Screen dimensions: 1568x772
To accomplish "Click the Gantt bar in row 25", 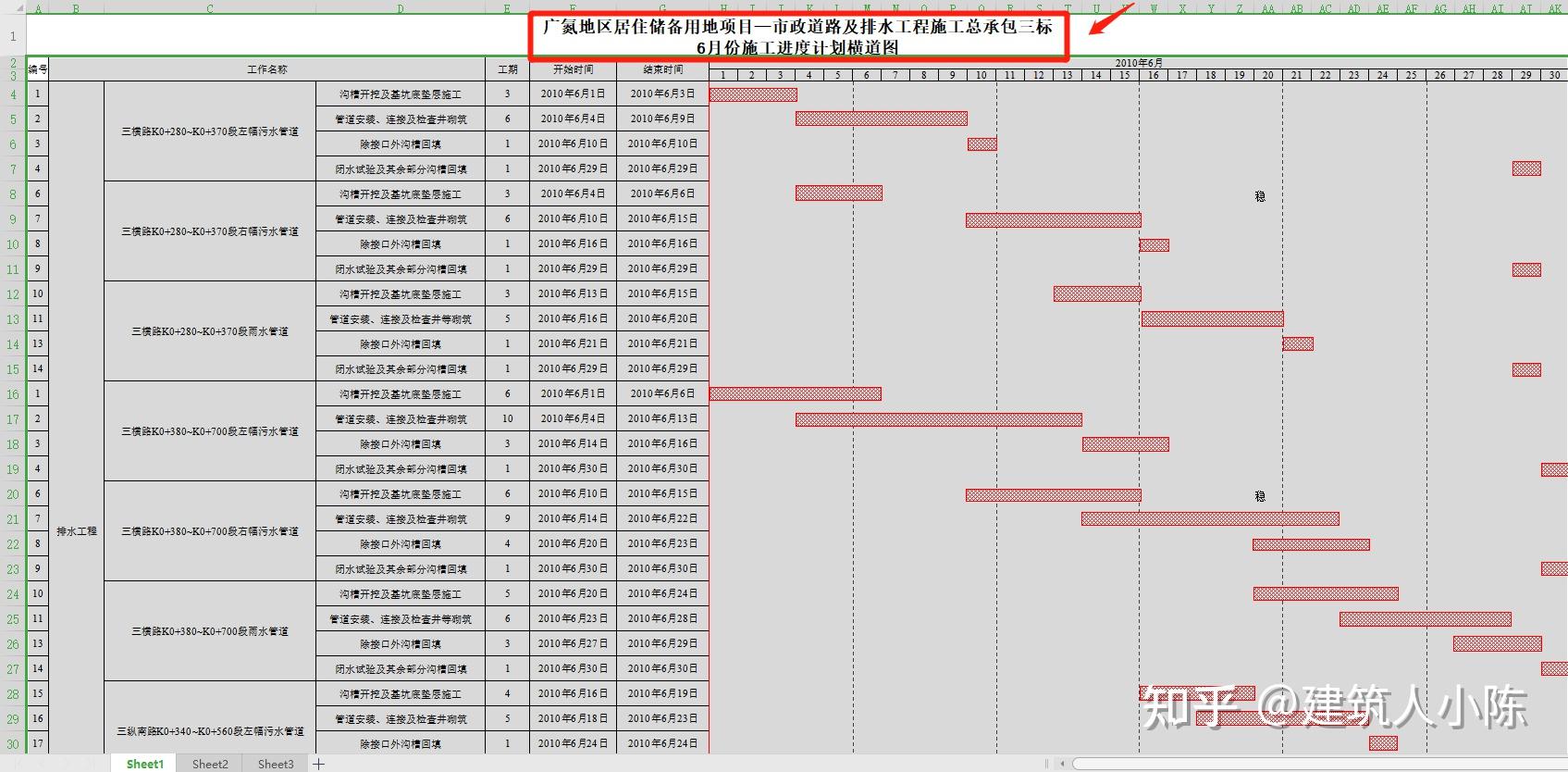I will [x=1426, y=619].
